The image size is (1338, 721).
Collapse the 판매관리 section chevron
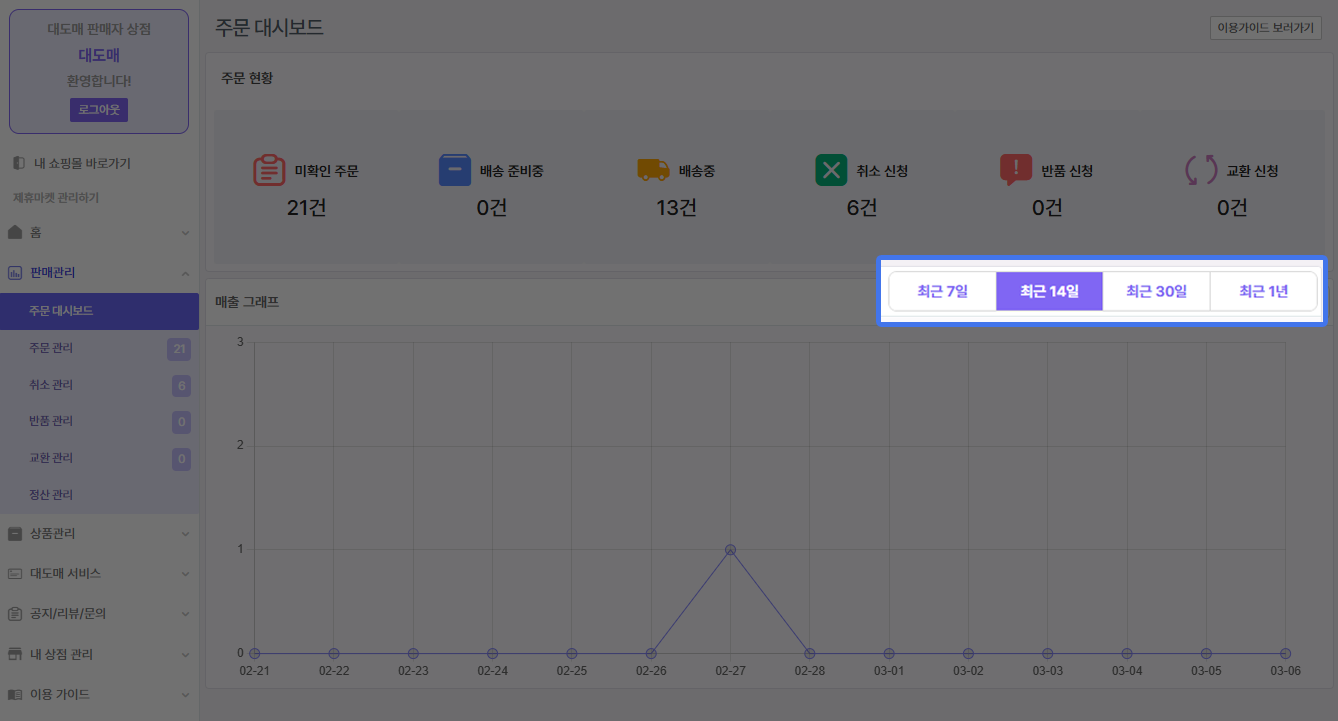[185, 273]
